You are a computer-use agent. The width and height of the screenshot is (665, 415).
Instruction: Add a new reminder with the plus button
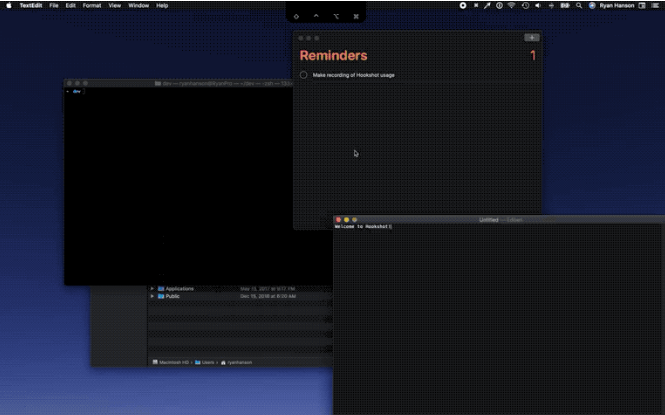[x=532, y=37]
